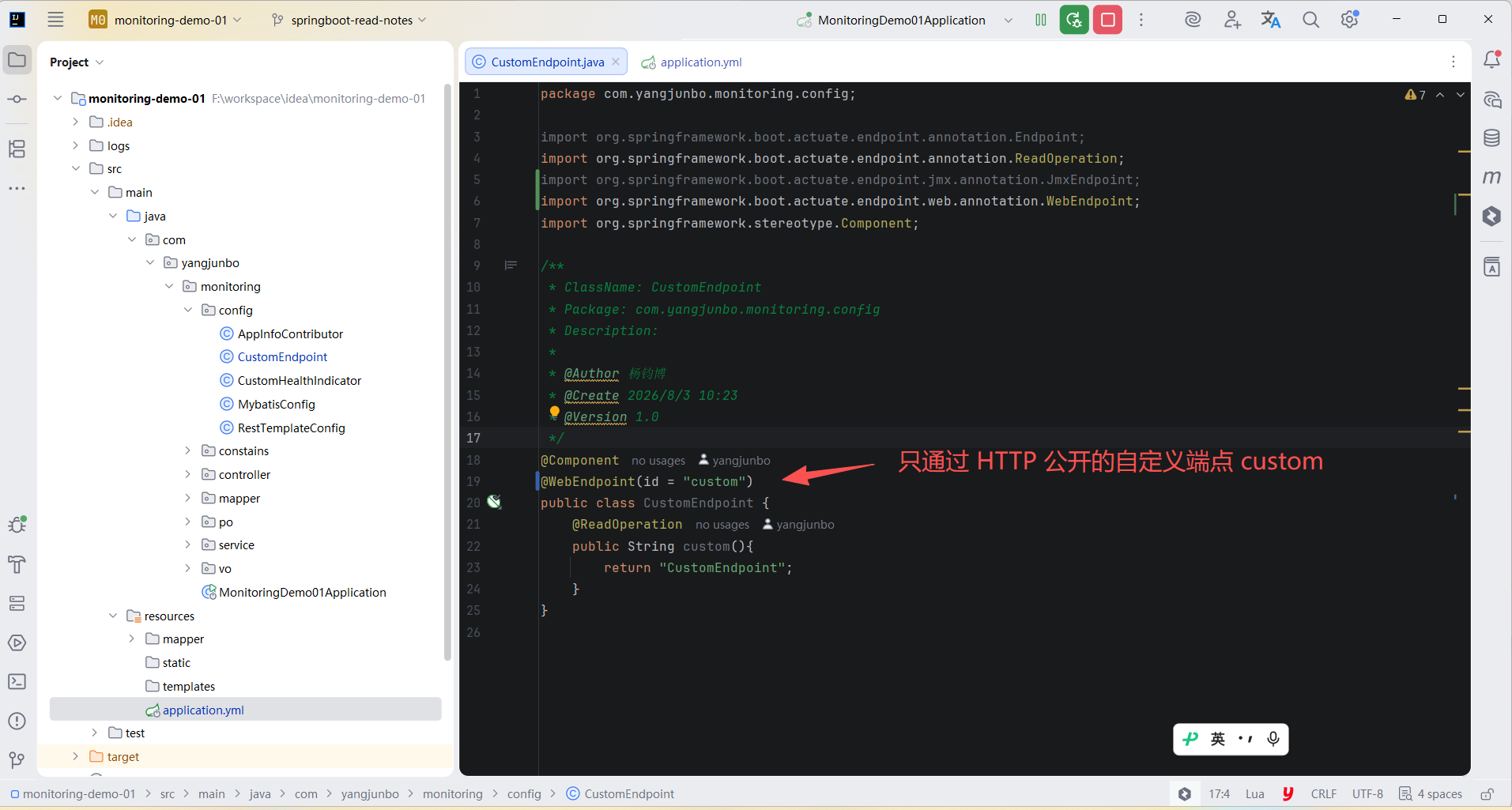Jump to next highlighted problem arrow
This screenshot has width=1512, height=810.
pos(1461,95)
